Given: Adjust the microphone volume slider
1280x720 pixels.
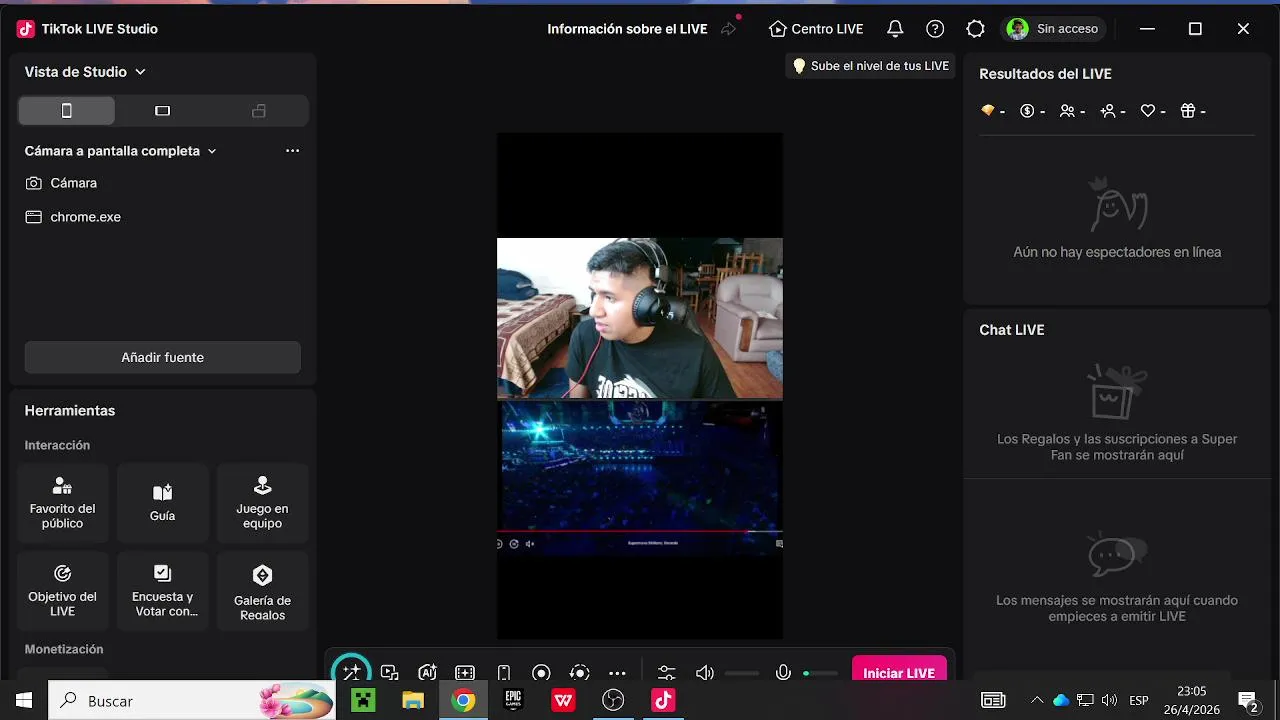Looking at the screenshot, I should 820,673.
